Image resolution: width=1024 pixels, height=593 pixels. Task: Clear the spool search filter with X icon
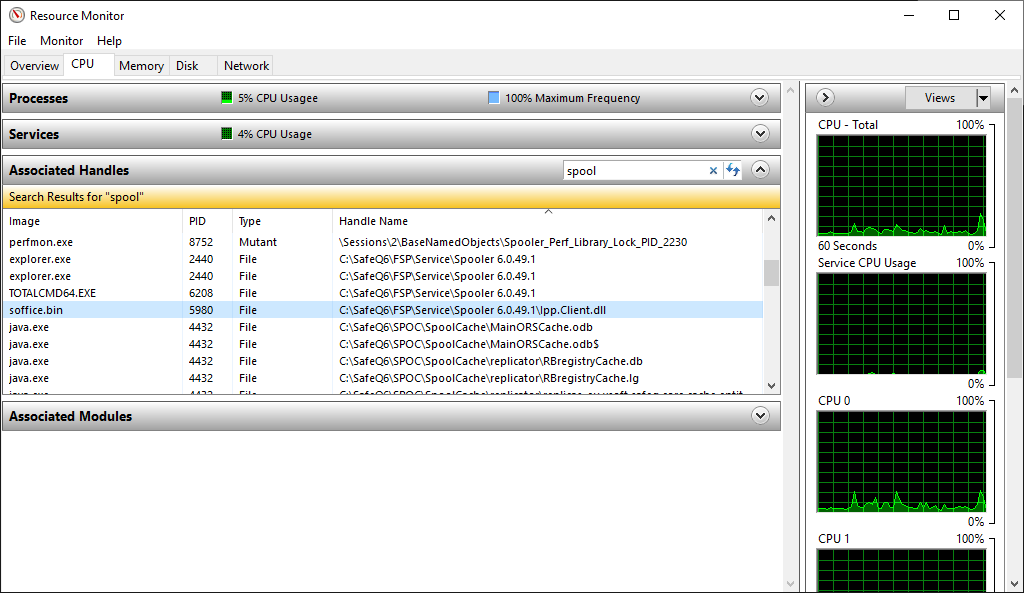click(713, 170)
